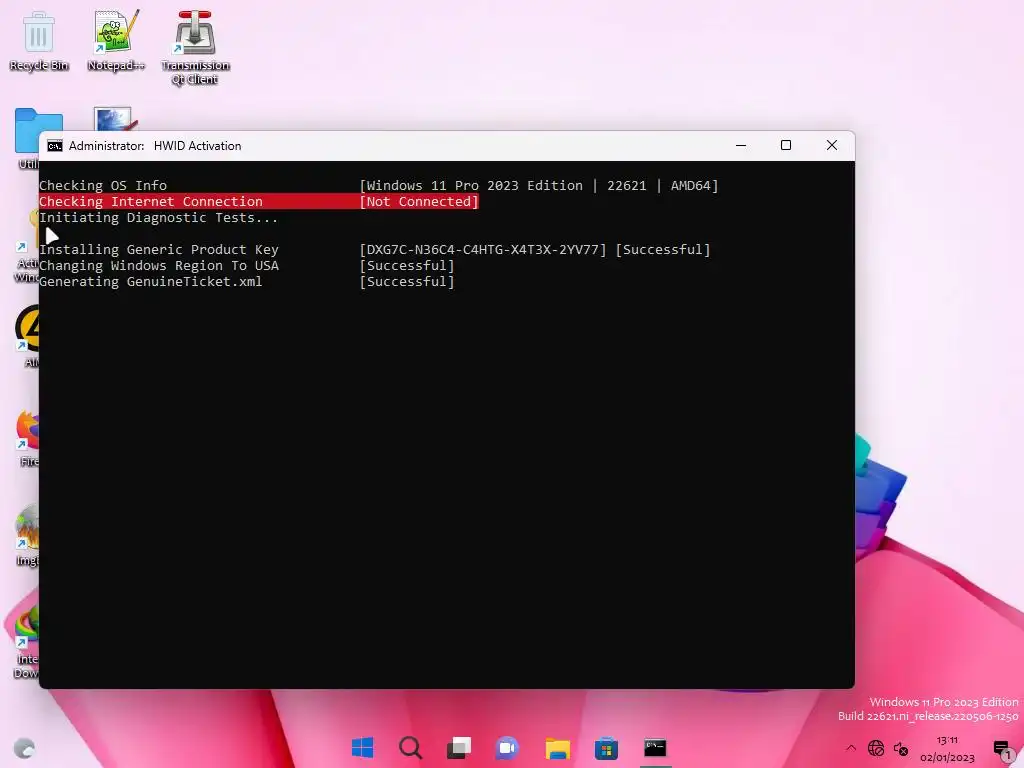Show hidden system tray icons
The width and height of the screenshot is (1024, 768).
[850, 748]
